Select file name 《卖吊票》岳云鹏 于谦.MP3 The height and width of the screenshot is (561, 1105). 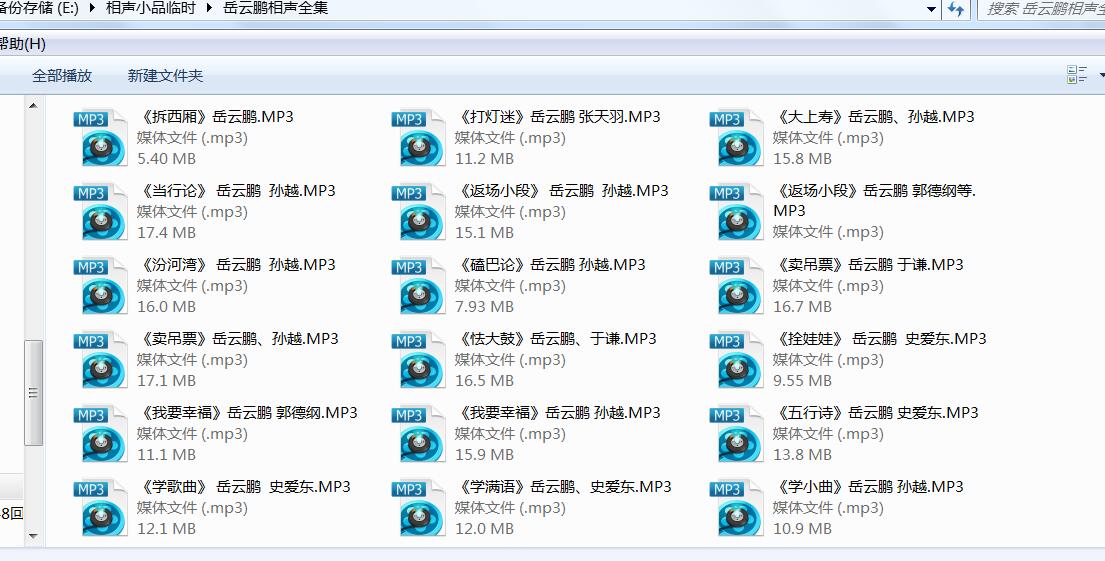coord(868,265)
